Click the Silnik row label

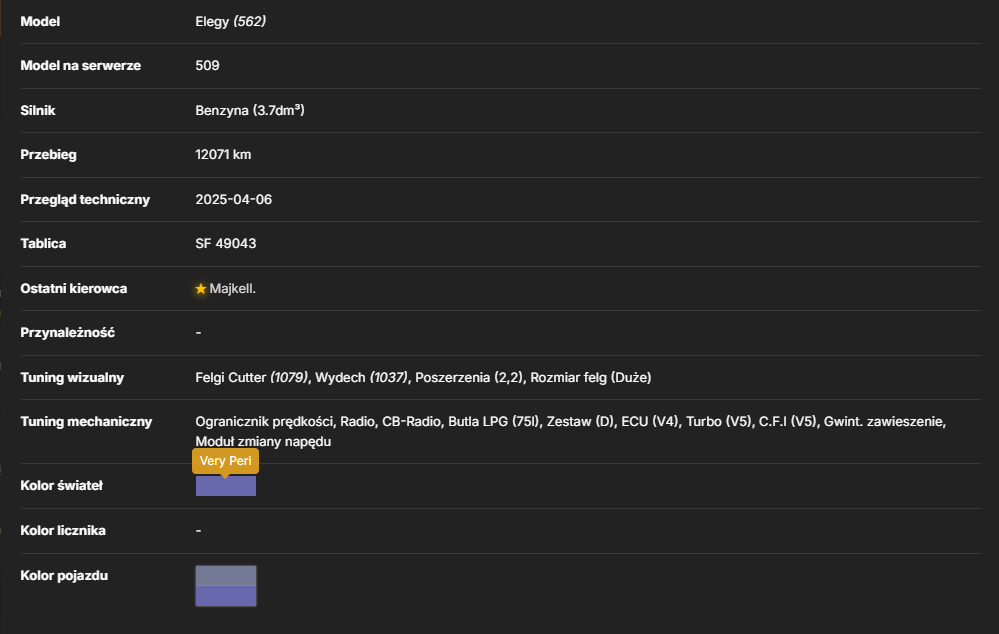[x=38, y=110]
